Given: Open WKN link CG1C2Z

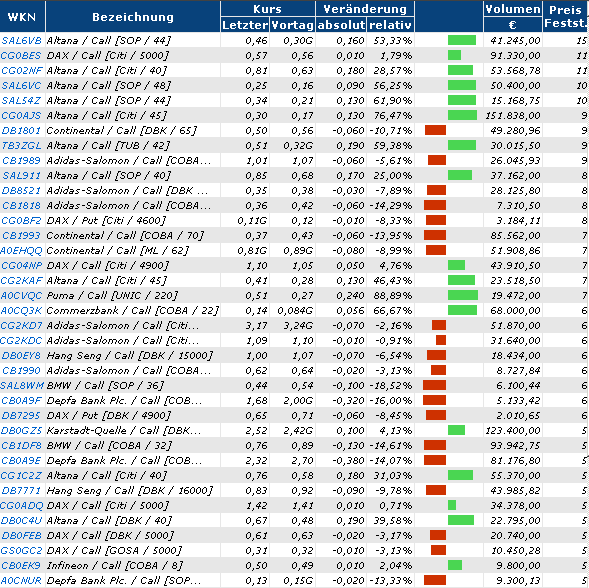Looking at the screenshot, I should (x=21, y=476).
